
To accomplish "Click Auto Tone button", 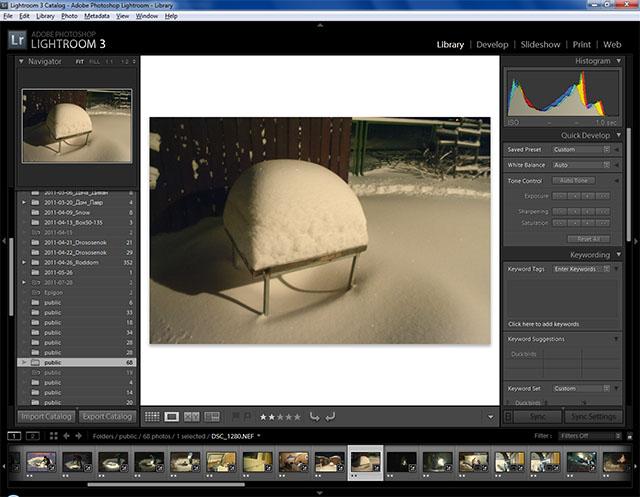I will click(573, 180).
